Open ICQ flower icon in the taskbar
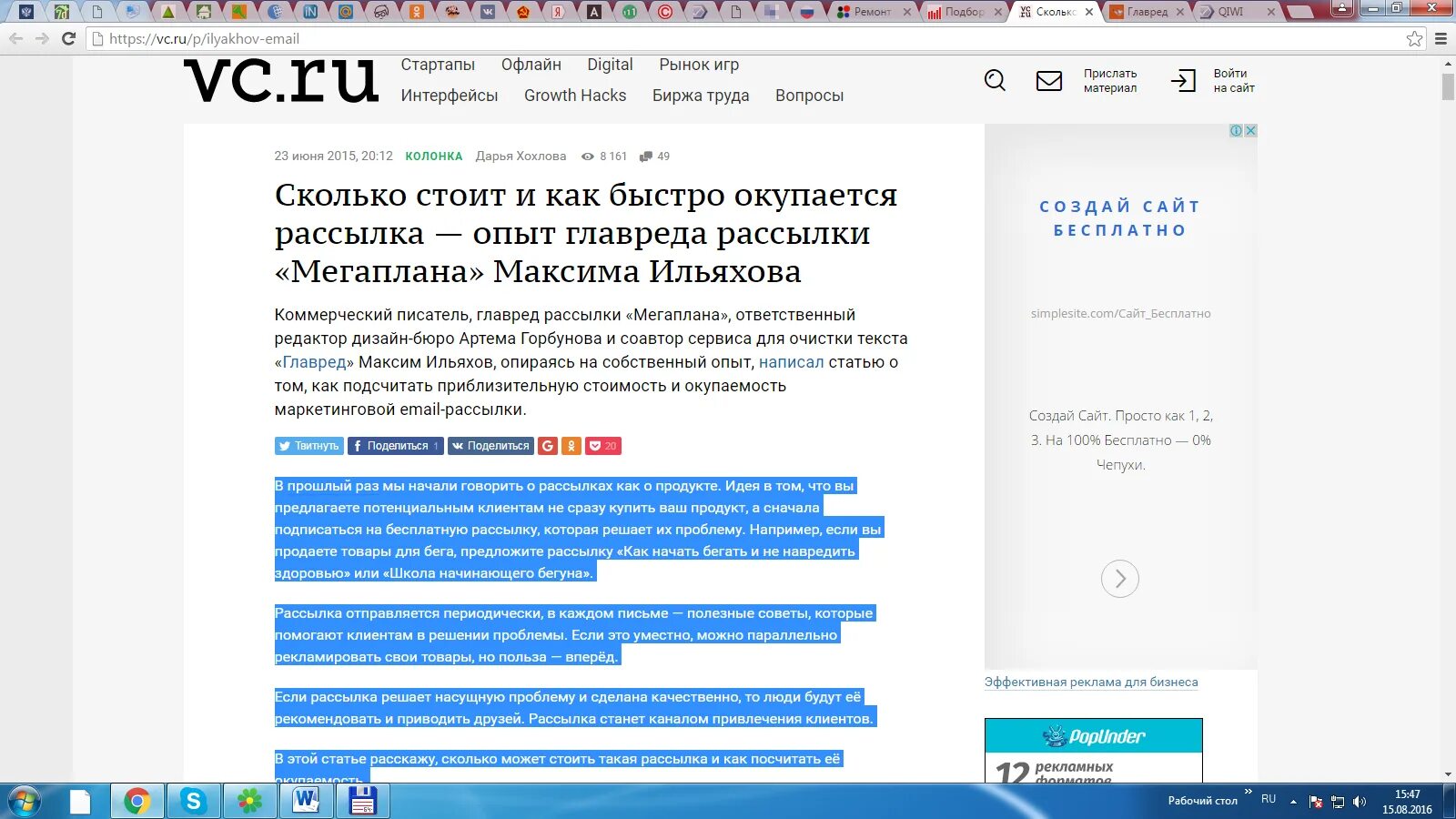The image size is (1456, 819). tap(249, 802)
